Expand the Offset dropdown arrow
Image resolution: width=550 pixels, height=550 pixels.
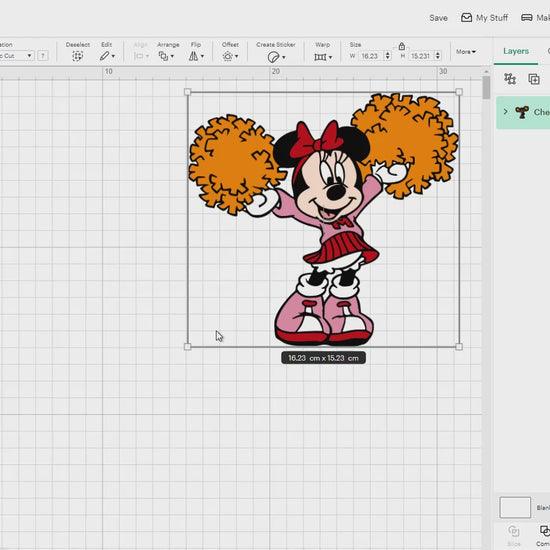click(x=236, y=56)
